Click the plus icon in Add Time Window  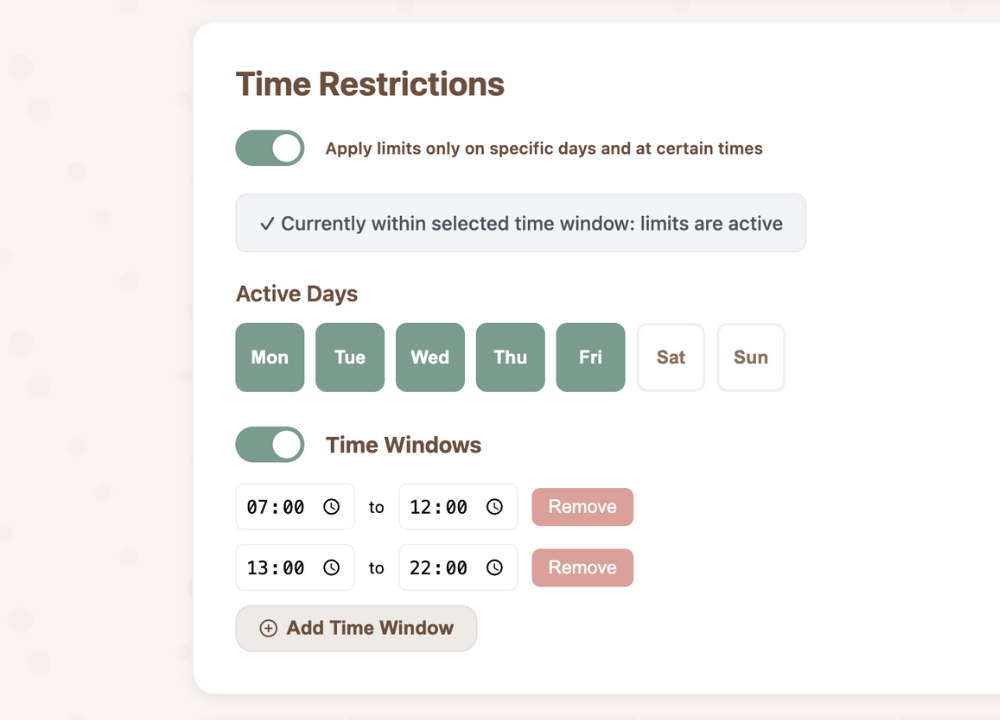[x=268, y=628]
